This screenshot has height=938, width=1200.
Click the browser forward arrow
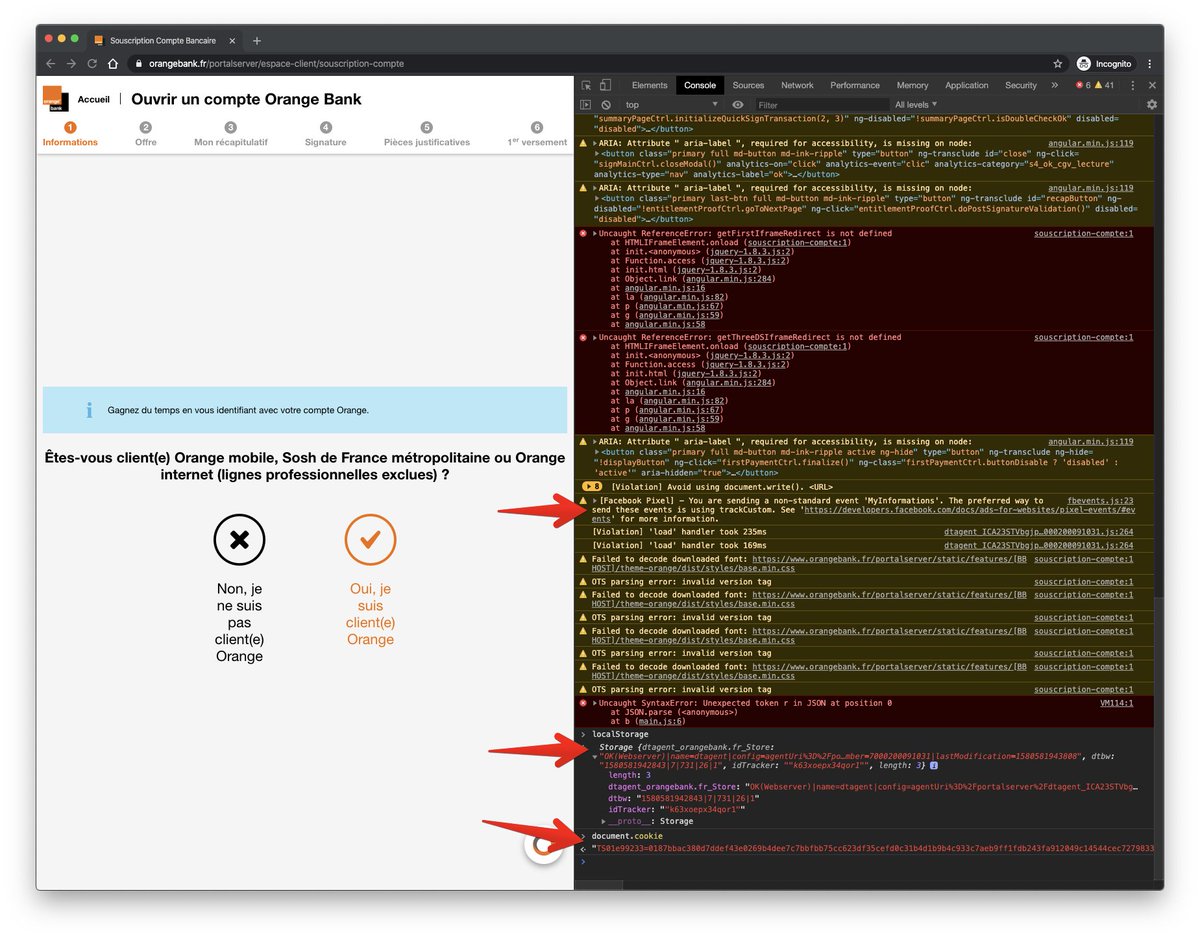(x=72, y=63)
